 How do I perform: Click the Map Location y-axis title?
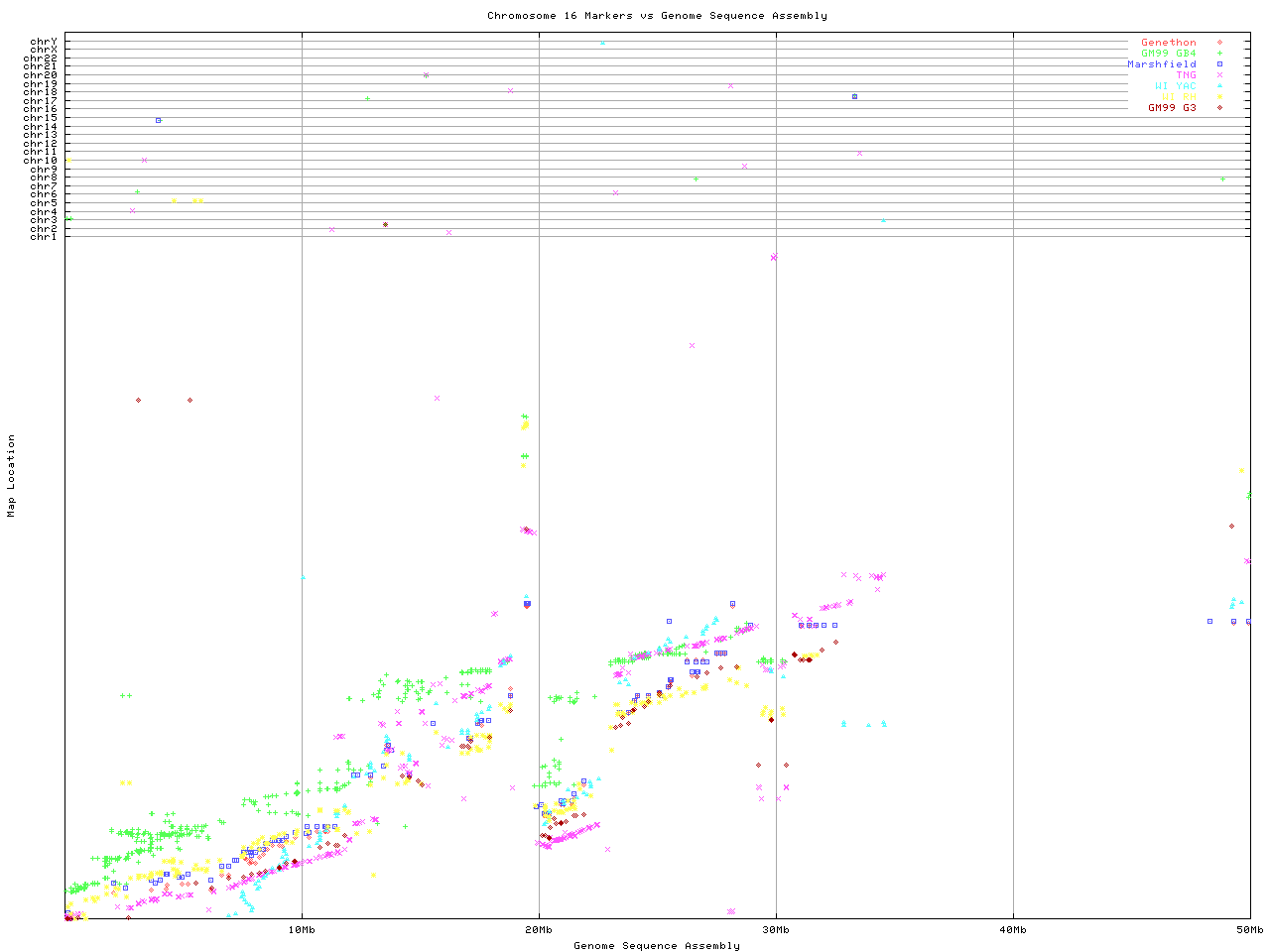[x=12, y=476]
